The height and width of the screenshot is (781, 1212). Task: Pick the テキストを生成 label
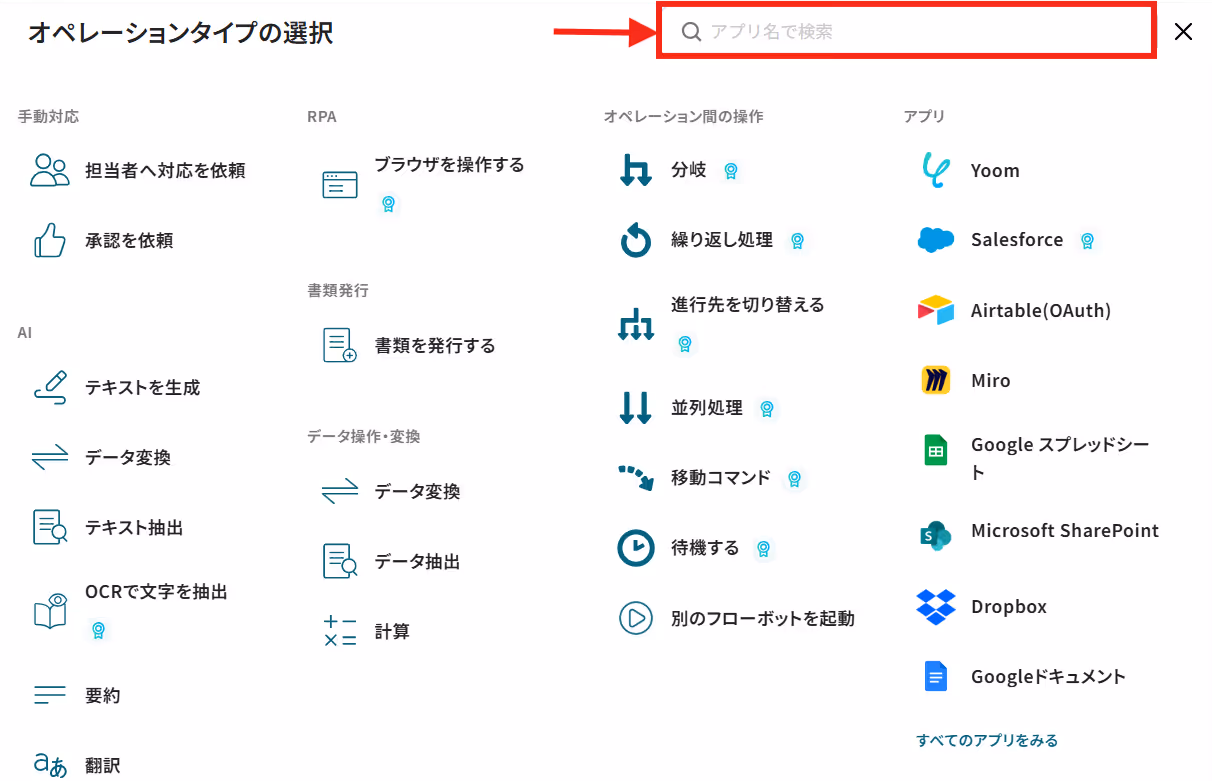(143, 388)
